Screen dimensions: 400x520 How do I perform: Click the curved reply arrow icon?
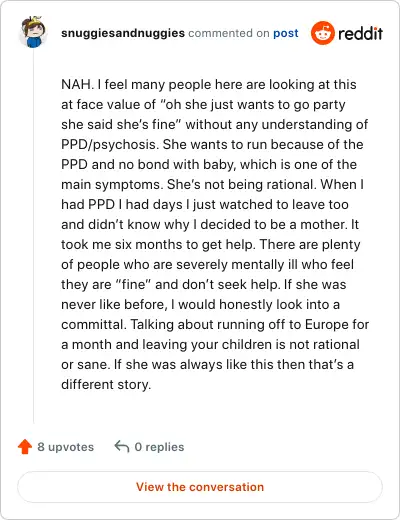[122, 447]
